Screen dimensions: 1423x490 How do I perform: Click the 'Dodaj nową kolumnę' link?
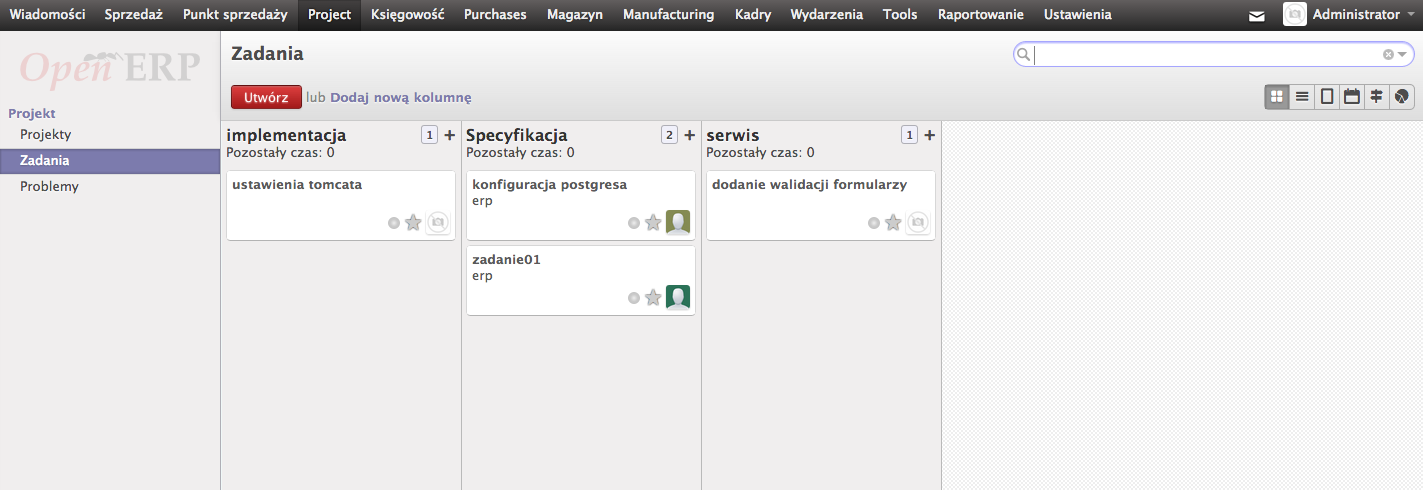400,97
